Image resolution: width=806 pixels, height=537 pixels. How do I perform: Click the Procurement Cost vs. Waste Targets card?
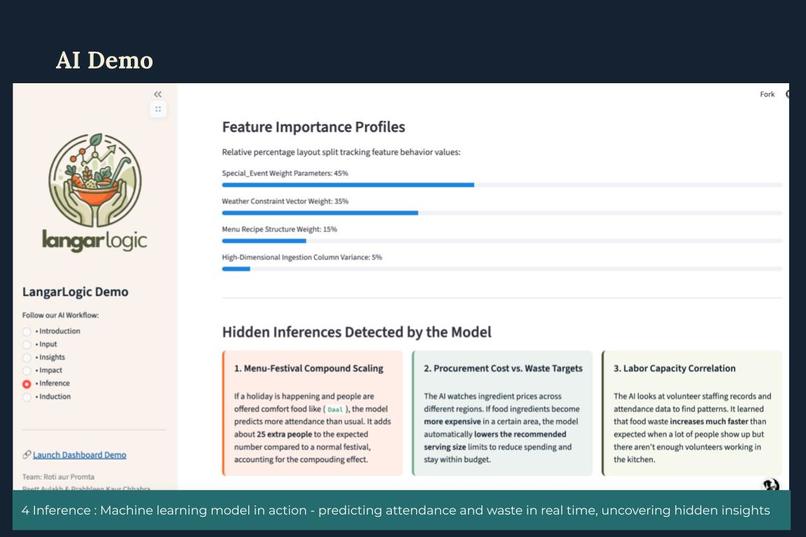pos(502,413)
